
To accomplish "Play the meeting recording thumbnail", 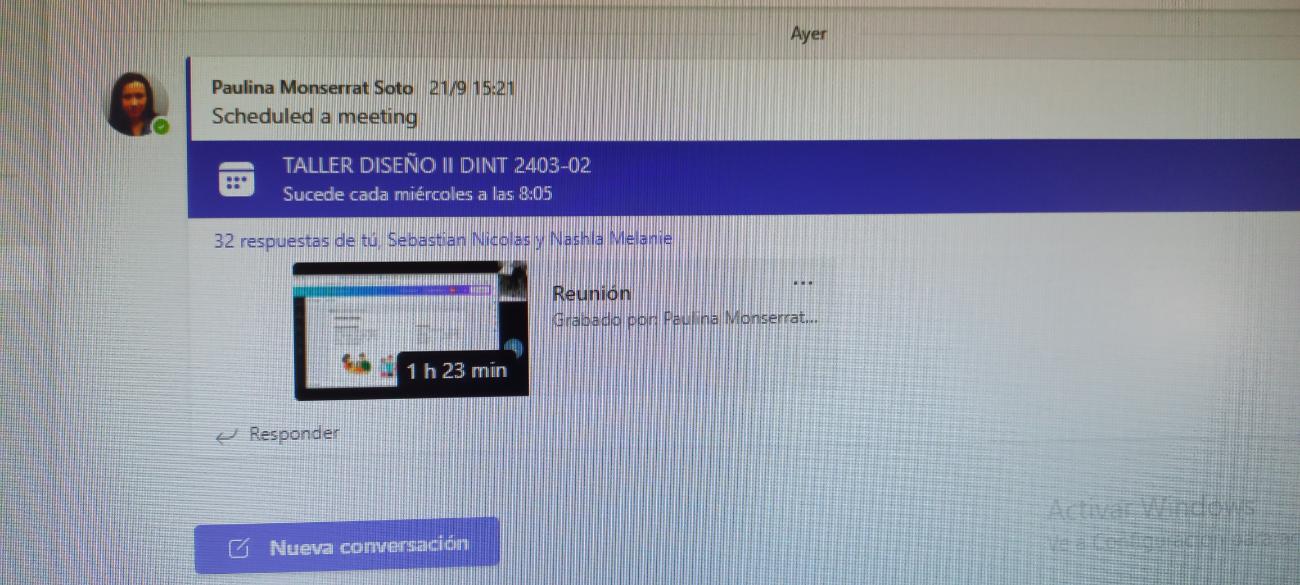I will [x=400, y=320].
